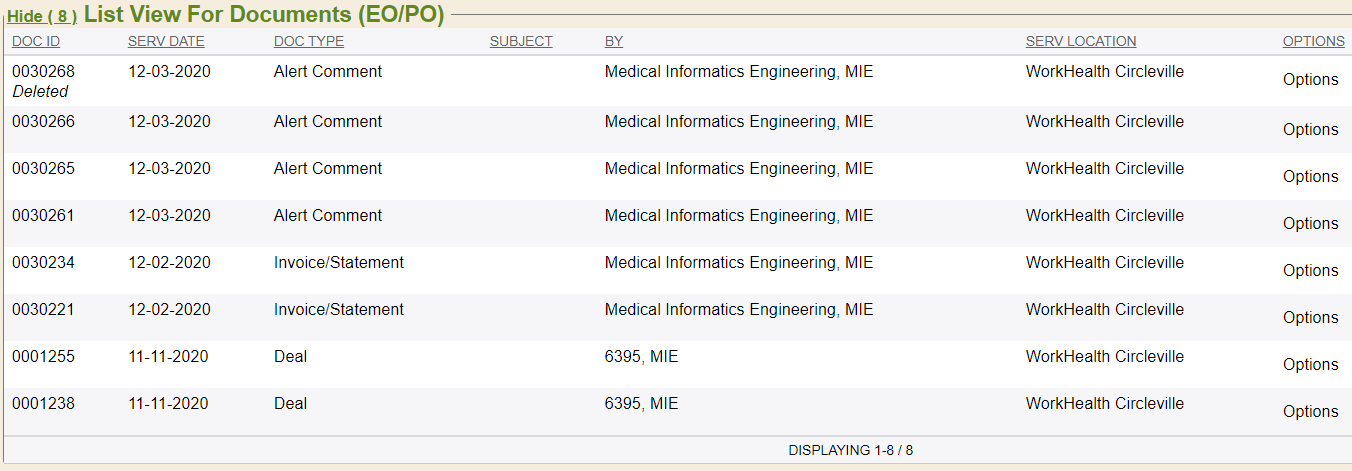The width and height of the screenshot is (1352, 471).
Task: Show Options for Deal document 0001238
Action: click(1310, 412)
